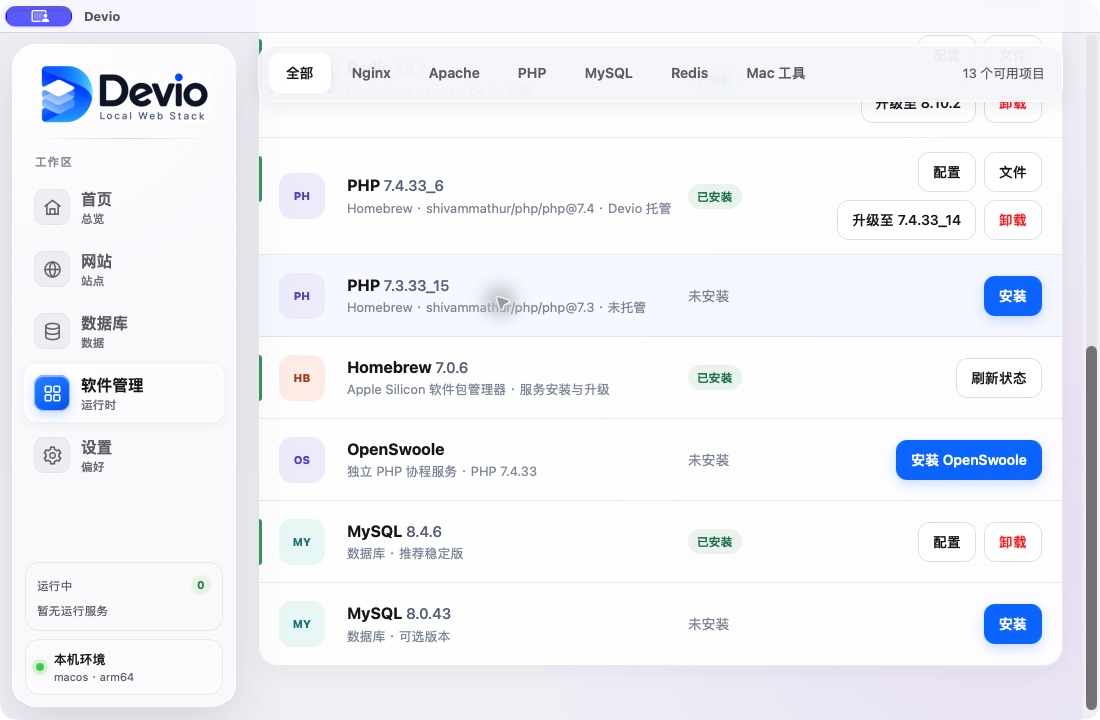The image size is (1100, 720).
Task: Click 未安装 status of MySQL 8.0.43
Action: pyautogui.click(x=709, y=624)
